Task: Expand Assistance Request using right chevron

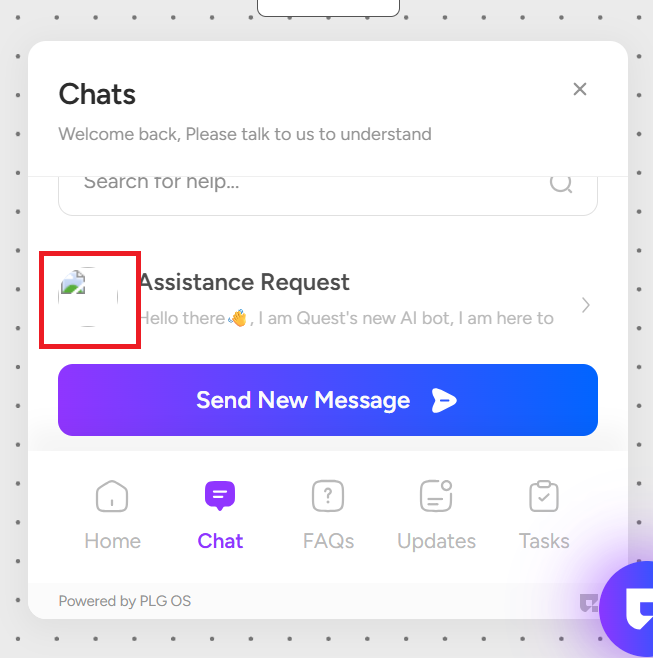Action: [586, 305]
